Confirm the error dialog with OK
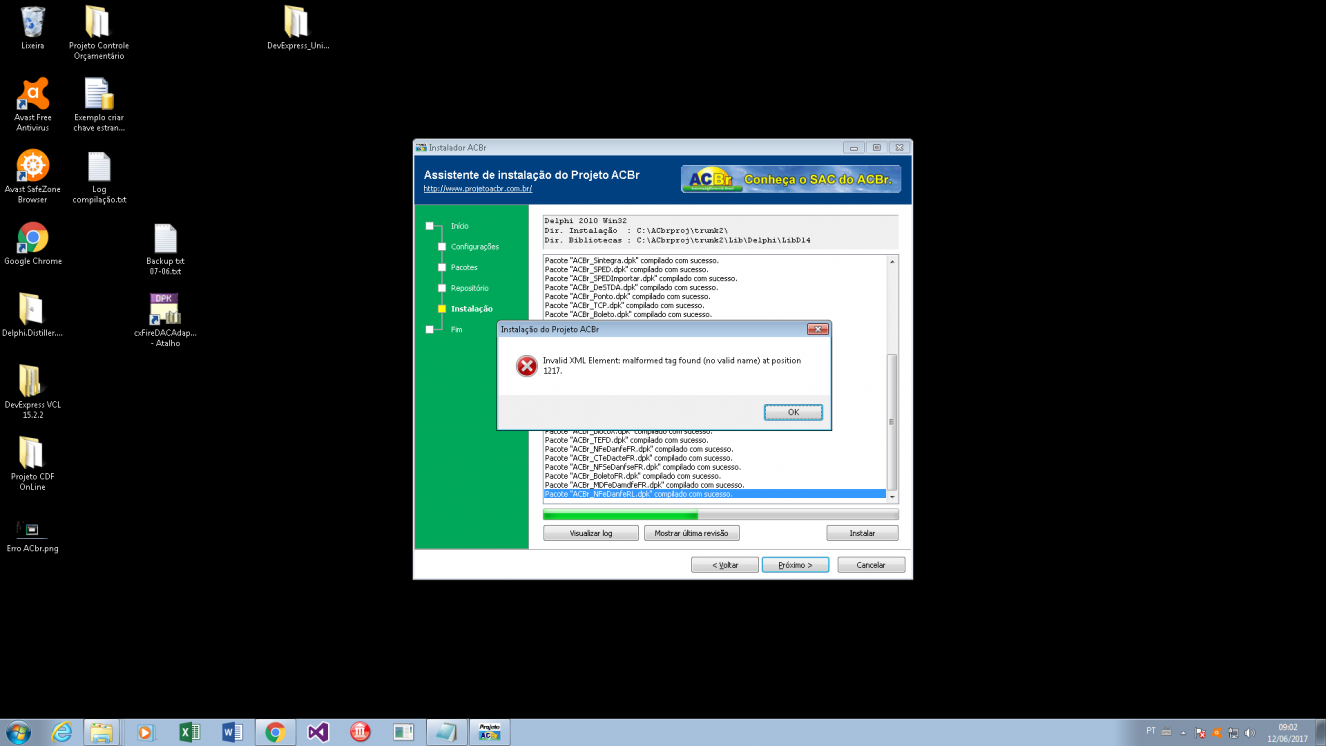The height and width of the screenshot is (746, 1326). click(793, 412)
